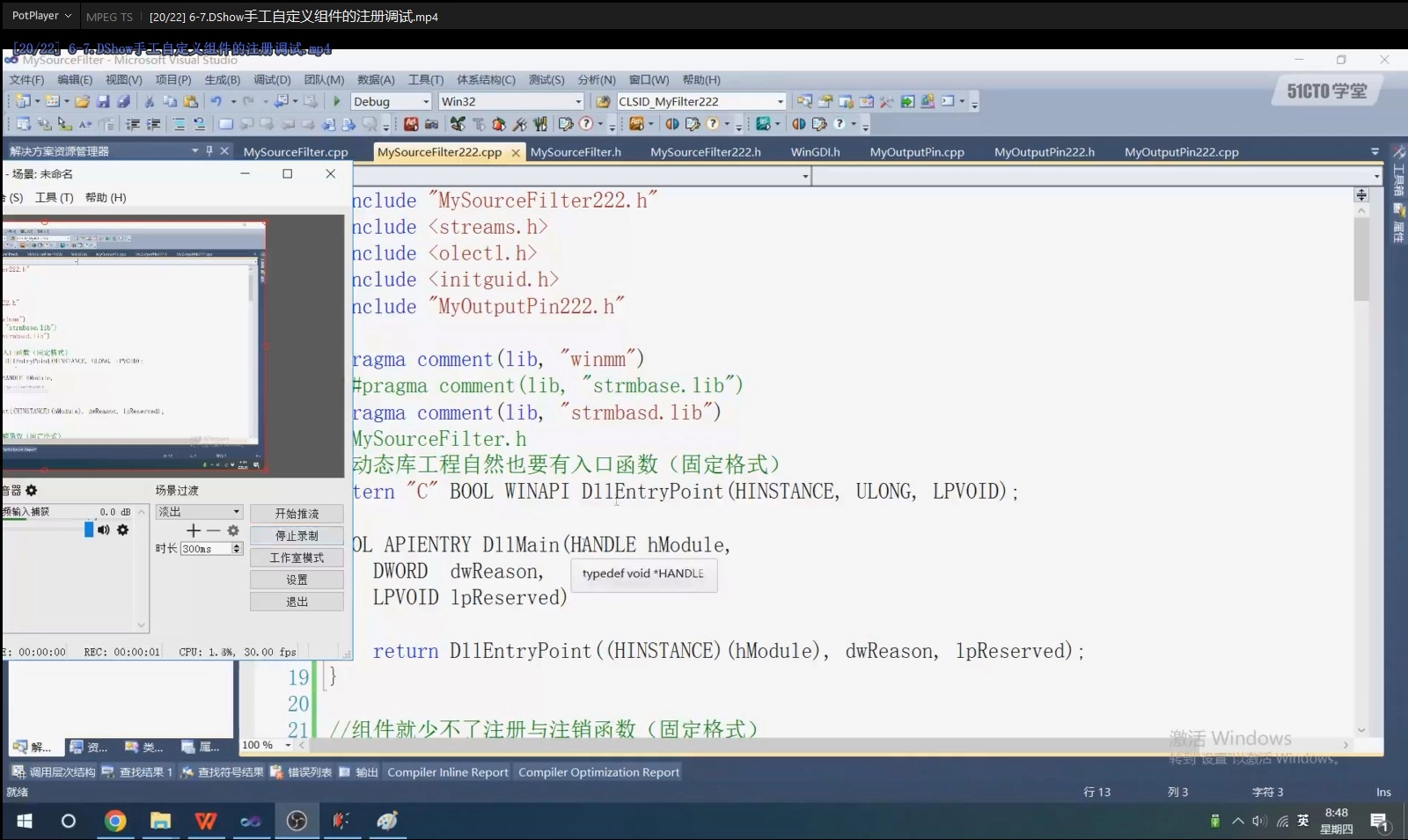
Task: Mute the audio input capture speaker icon
Action: click(x=104, y=530)
